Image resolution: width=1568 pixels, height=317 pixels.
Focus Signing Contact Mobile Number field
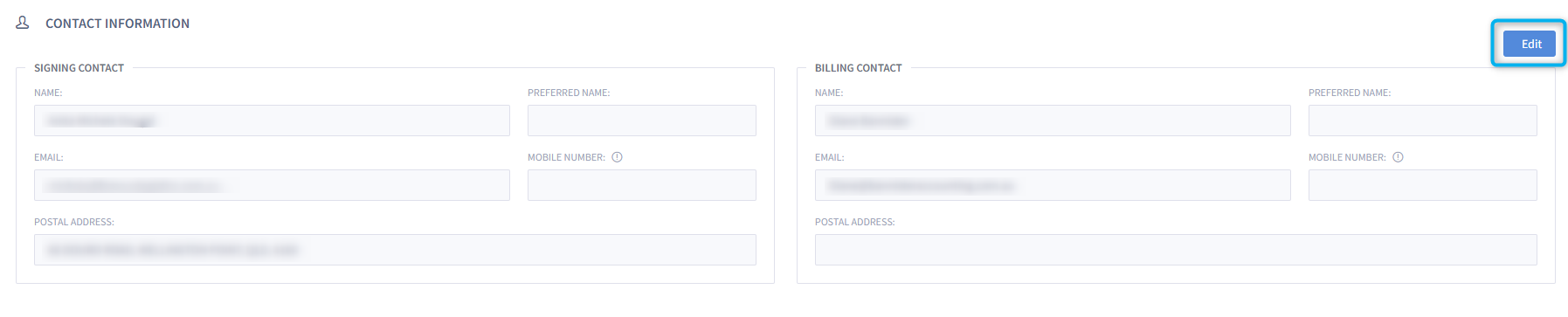(x=642, y=185)
